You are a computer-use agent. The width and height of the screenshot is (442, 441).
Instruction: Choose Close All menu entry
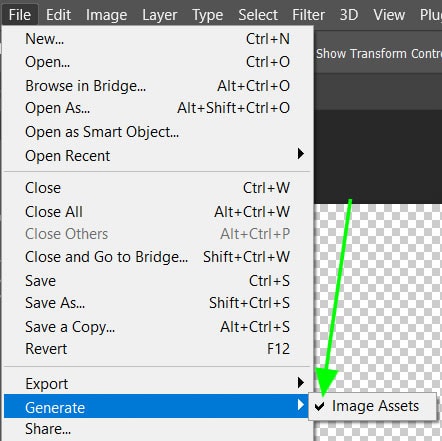pyautogui.click(x=157, y=212)
